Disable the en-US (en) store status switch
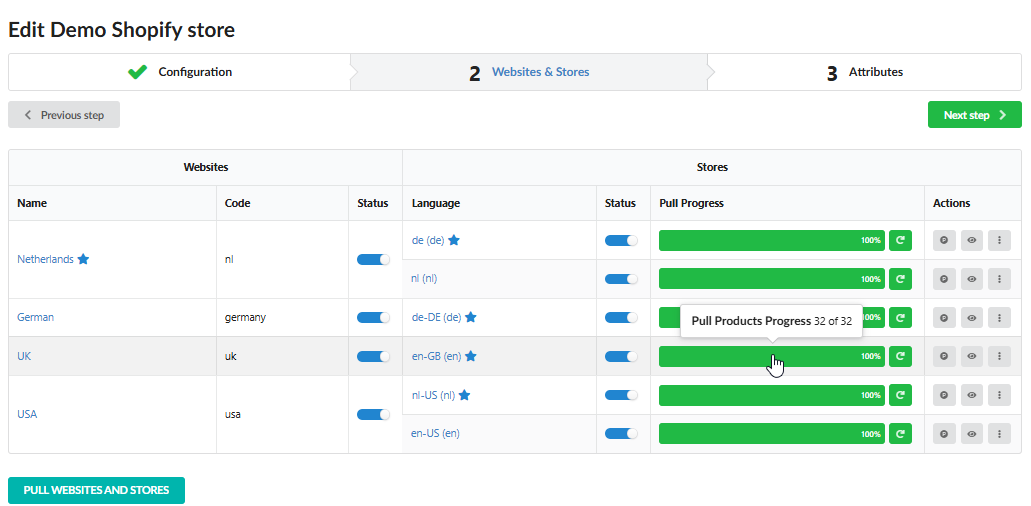 pos(621,434)
